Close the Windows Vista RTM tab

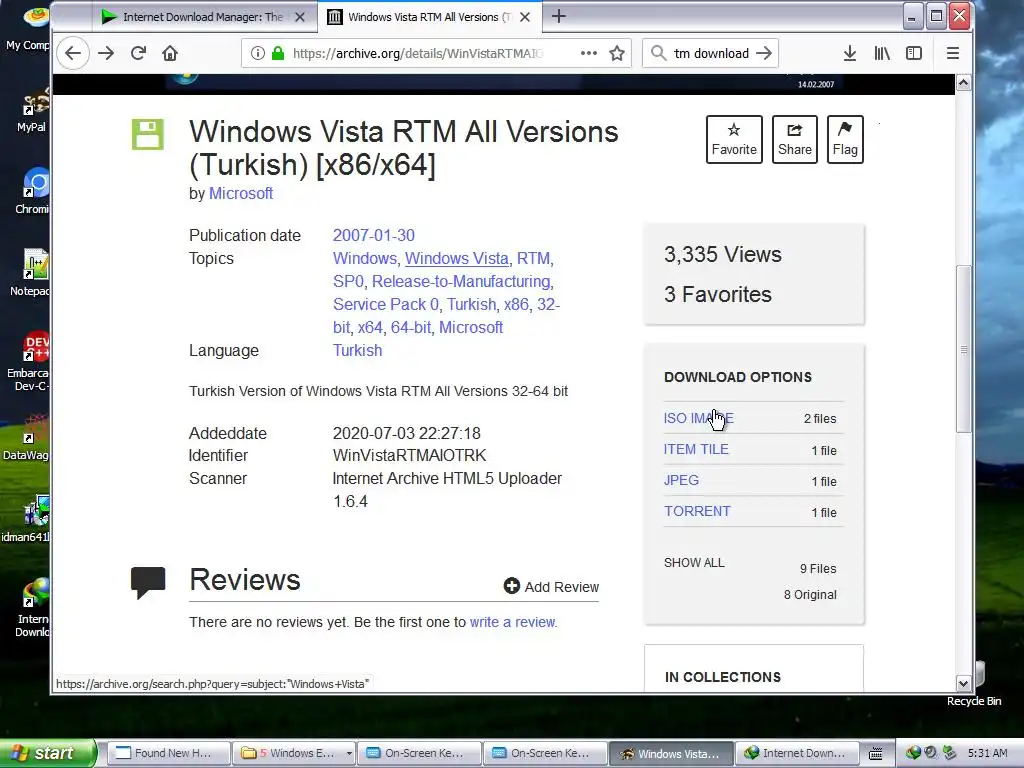[525, 17]
